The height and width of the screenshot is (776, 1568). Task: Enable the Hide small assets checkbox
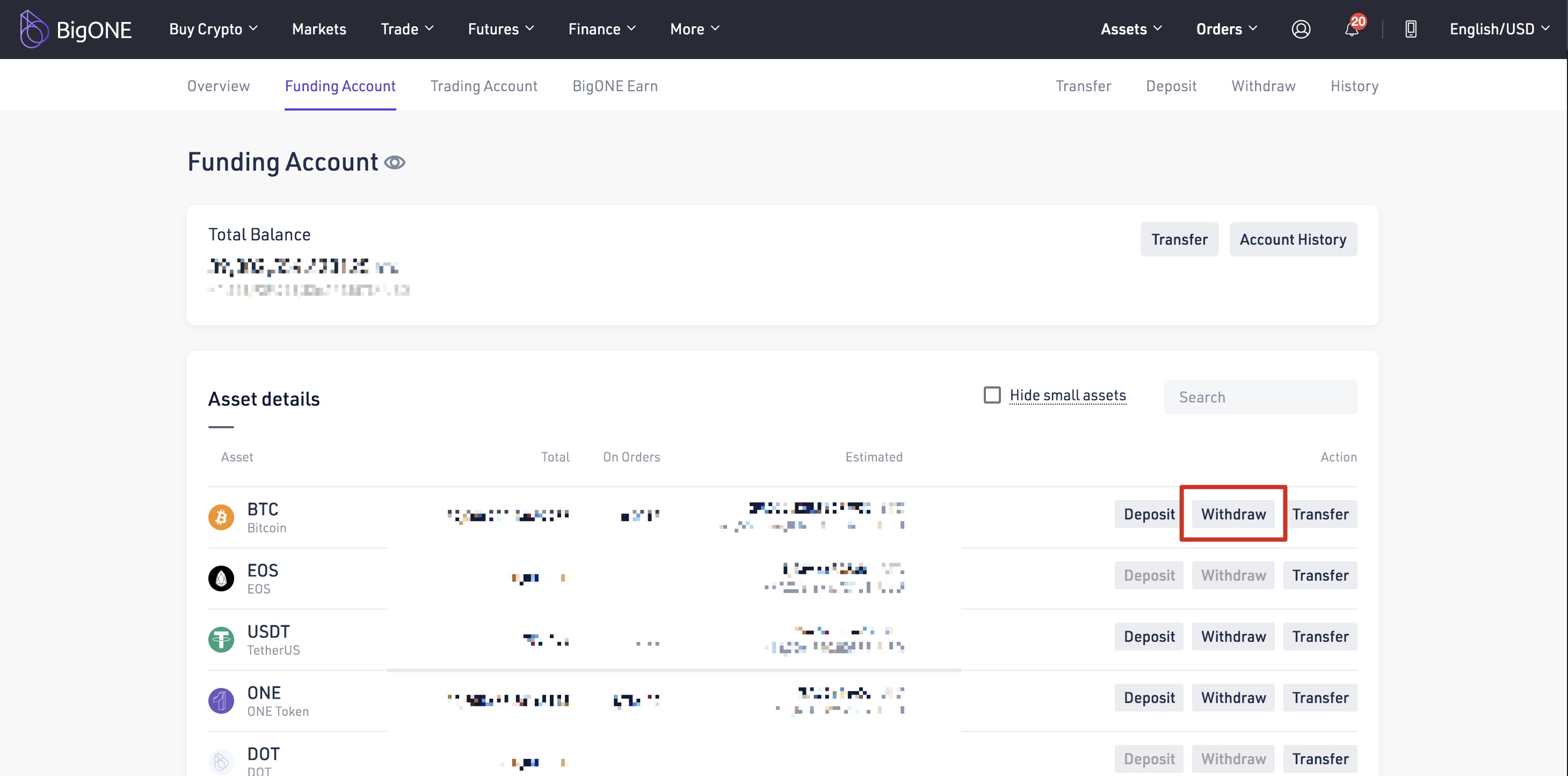(992, 396)
